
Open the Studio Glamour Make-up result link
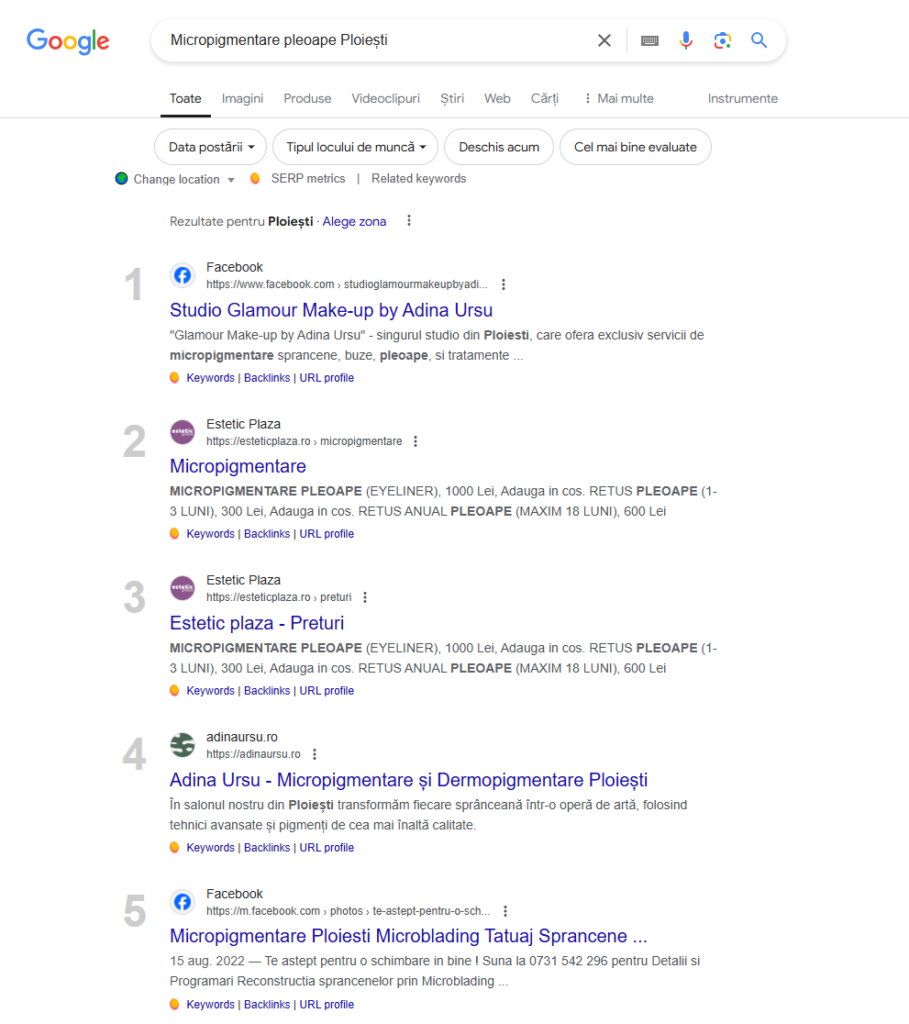coord(332,310)
